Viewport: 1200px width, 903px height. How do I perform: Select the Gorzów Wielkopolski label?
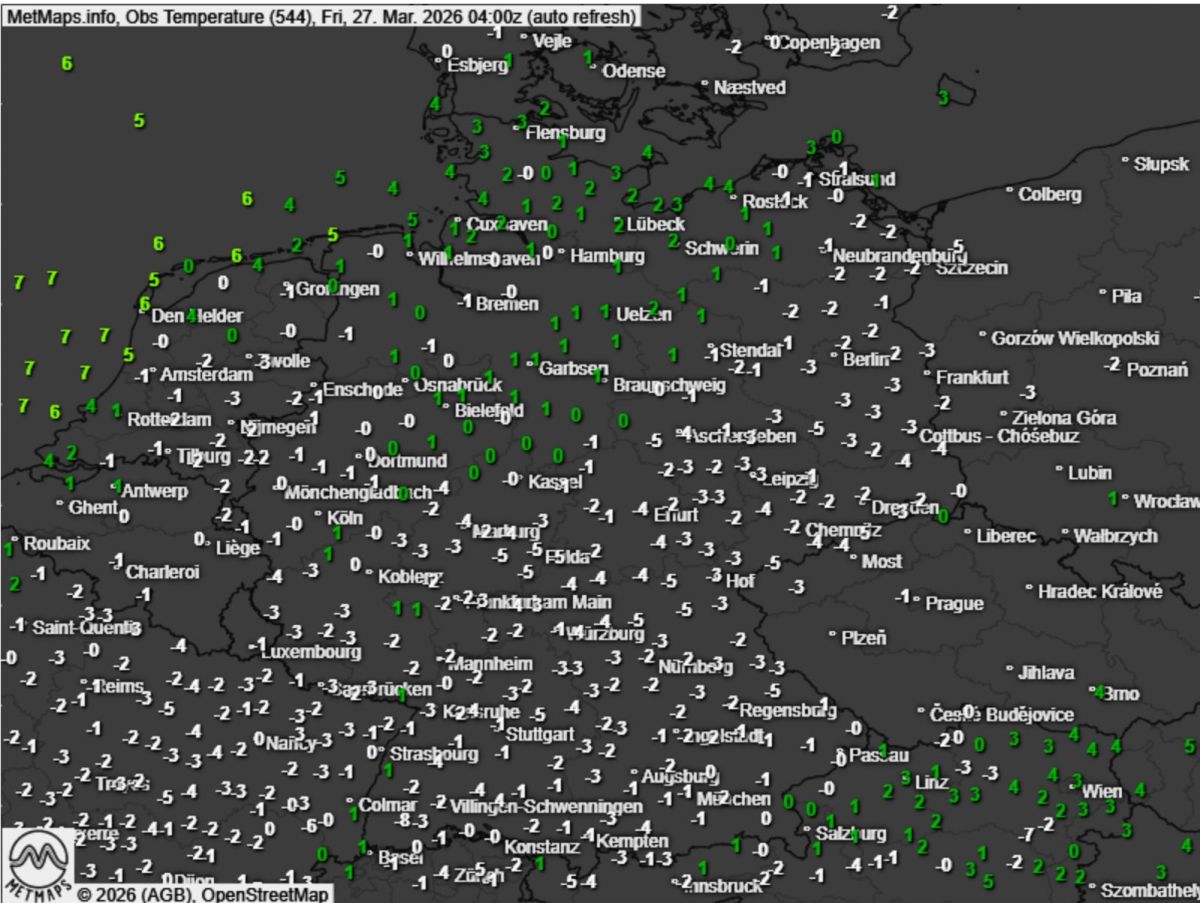pyautogui.click(x=1075, y=339)
